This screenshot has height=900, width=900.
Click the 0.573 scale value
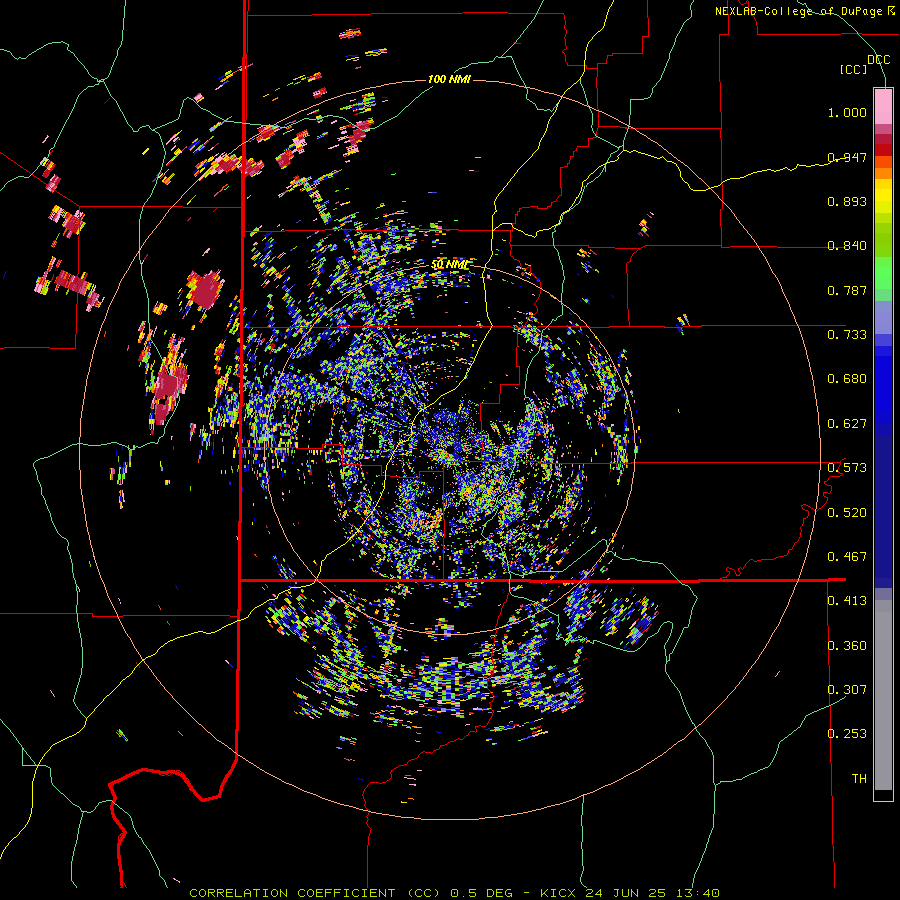click(847, 468)
